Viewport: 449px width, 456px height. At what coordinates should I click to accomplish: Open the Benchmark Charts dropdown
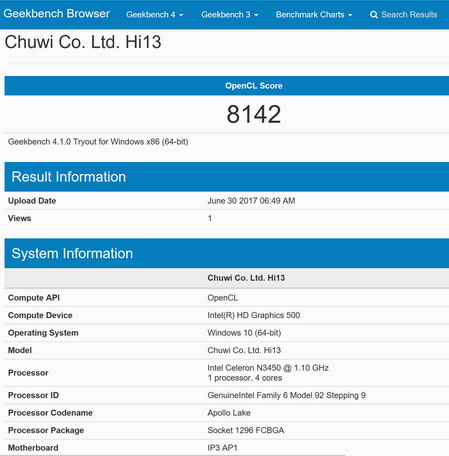pos(314,15)
